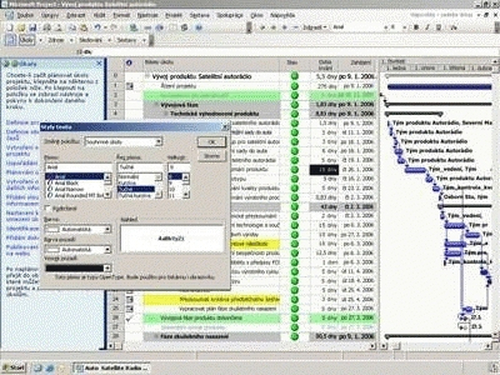This screenshot has width=500, height=375.
Task: Click the Italic formatting icon in toolbar
Action: click(427, 27)
